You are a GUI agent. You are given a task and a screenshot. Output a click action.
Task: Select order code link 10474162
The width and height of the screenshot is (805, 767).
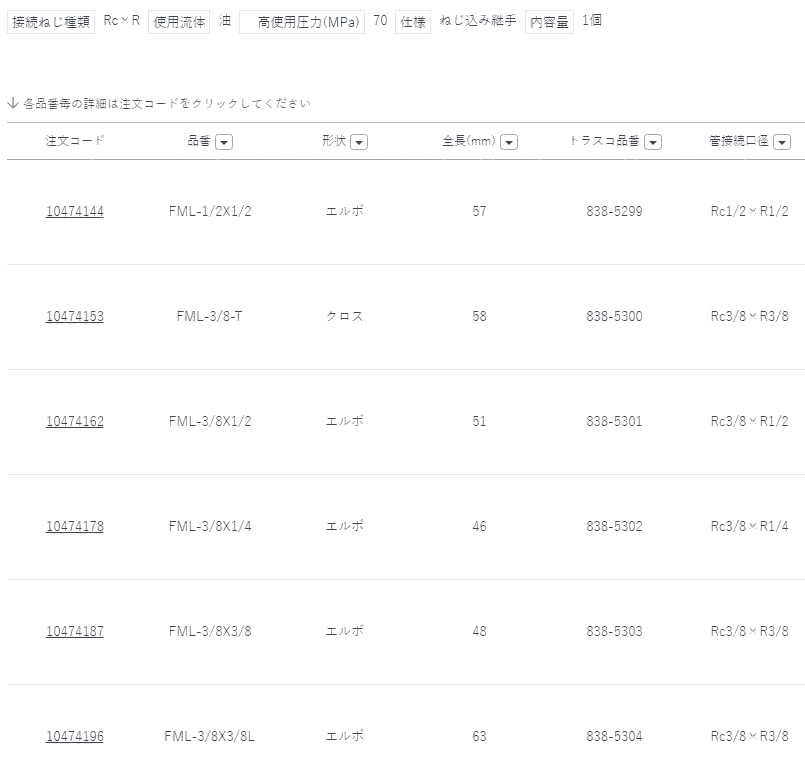point(74,421)
